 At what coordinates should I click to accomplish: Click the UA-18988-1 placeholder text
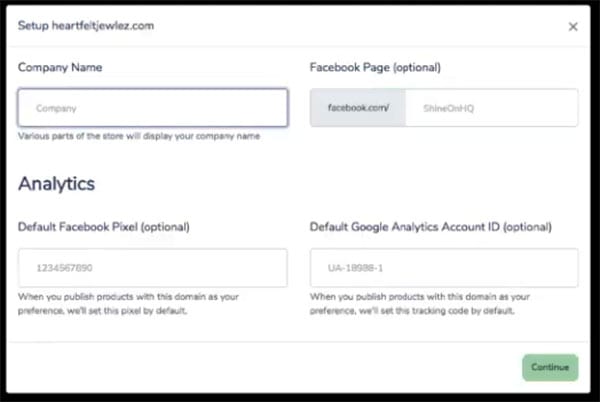click(355, 268)
